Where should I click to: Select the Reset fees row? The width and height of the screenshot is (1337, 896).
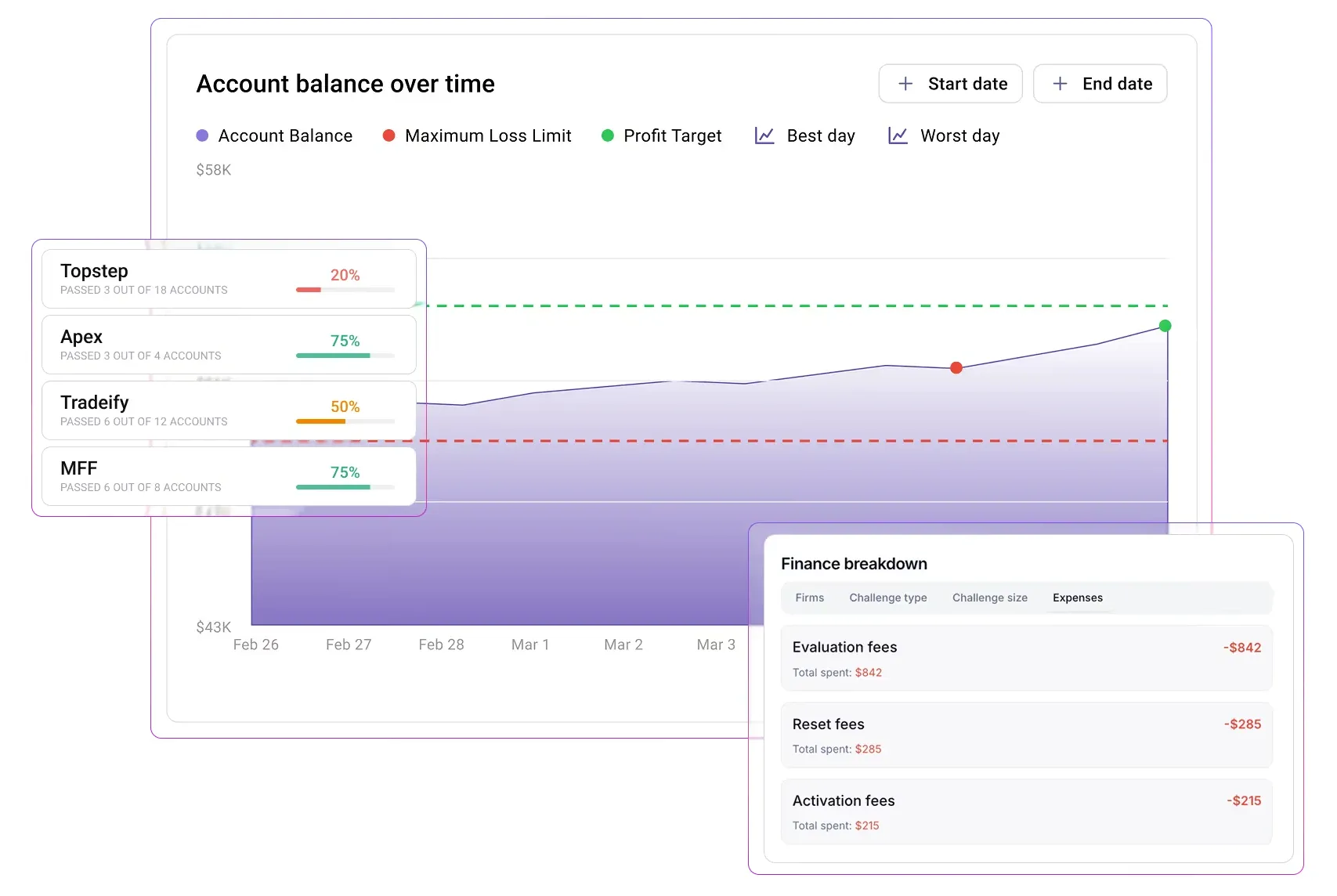1026,735
